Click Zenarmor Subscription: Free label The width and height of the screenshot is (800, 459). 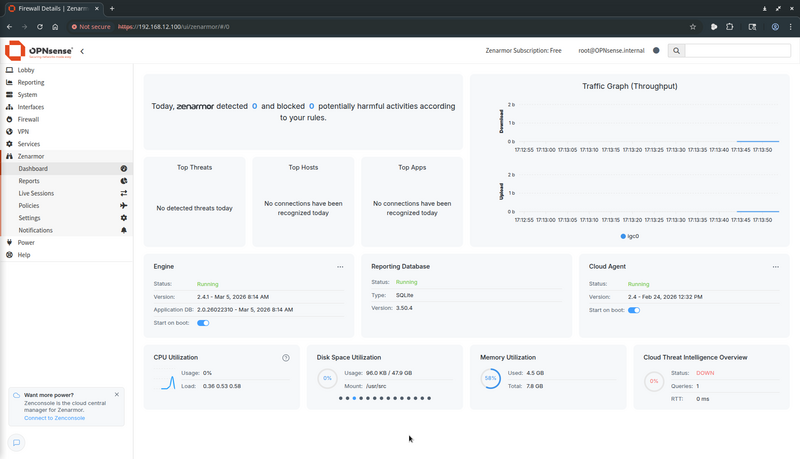click(x=523, y=50)
